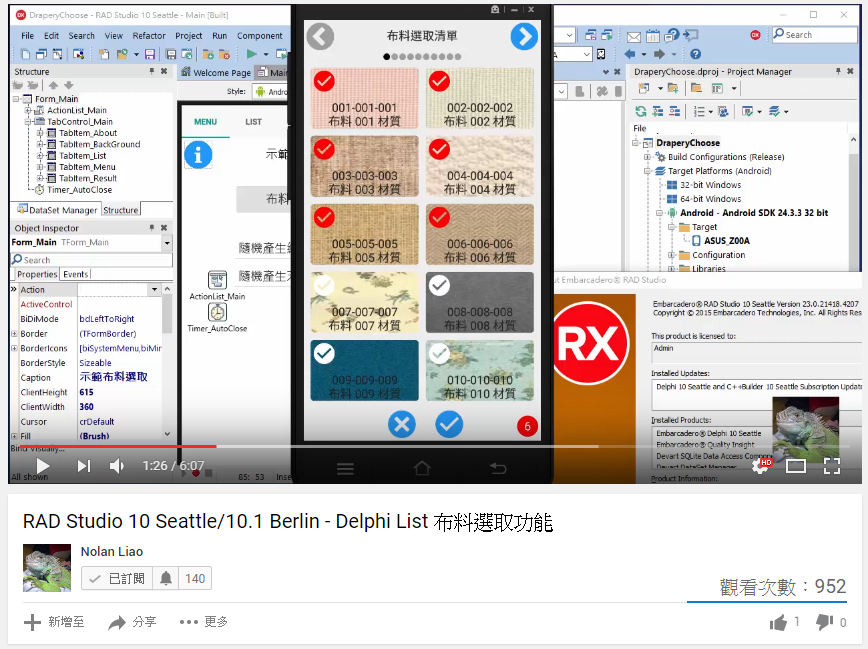Click the Timer_AutoClose component icon on the form
This screenshot has width=868, height=649.
pyautogui.click(x=217, y=312)
